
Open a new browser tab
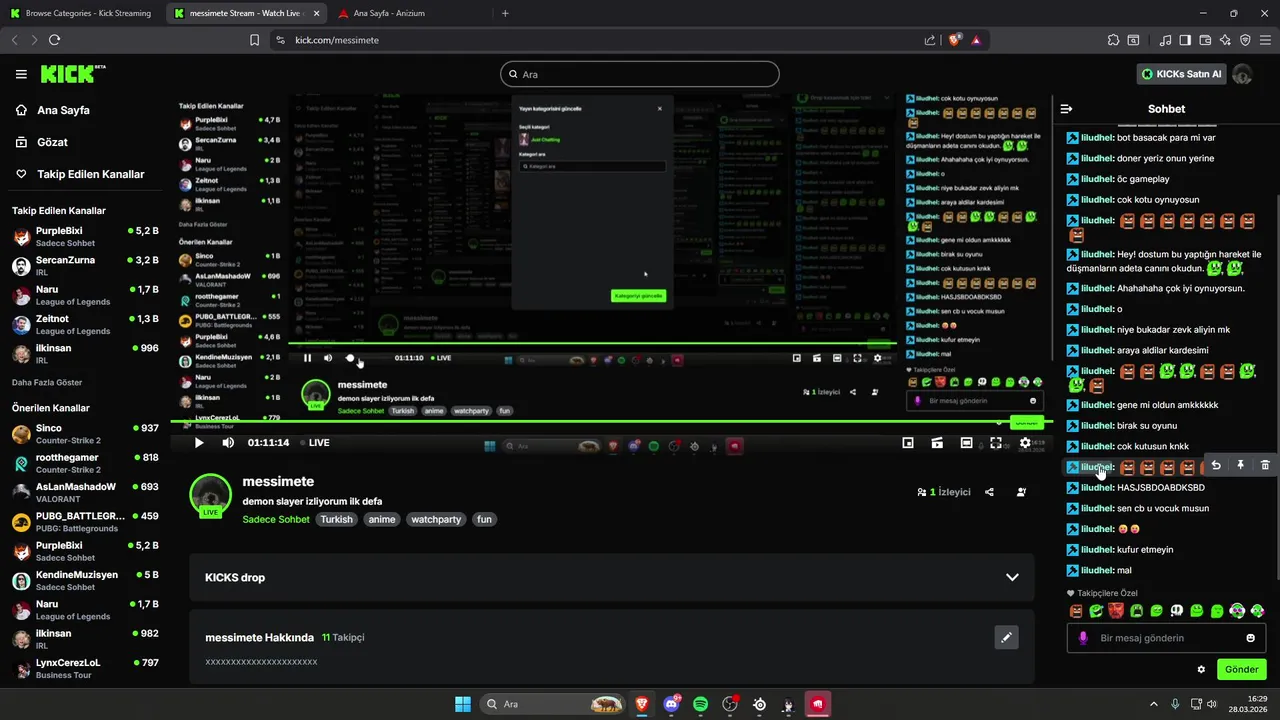505,13
